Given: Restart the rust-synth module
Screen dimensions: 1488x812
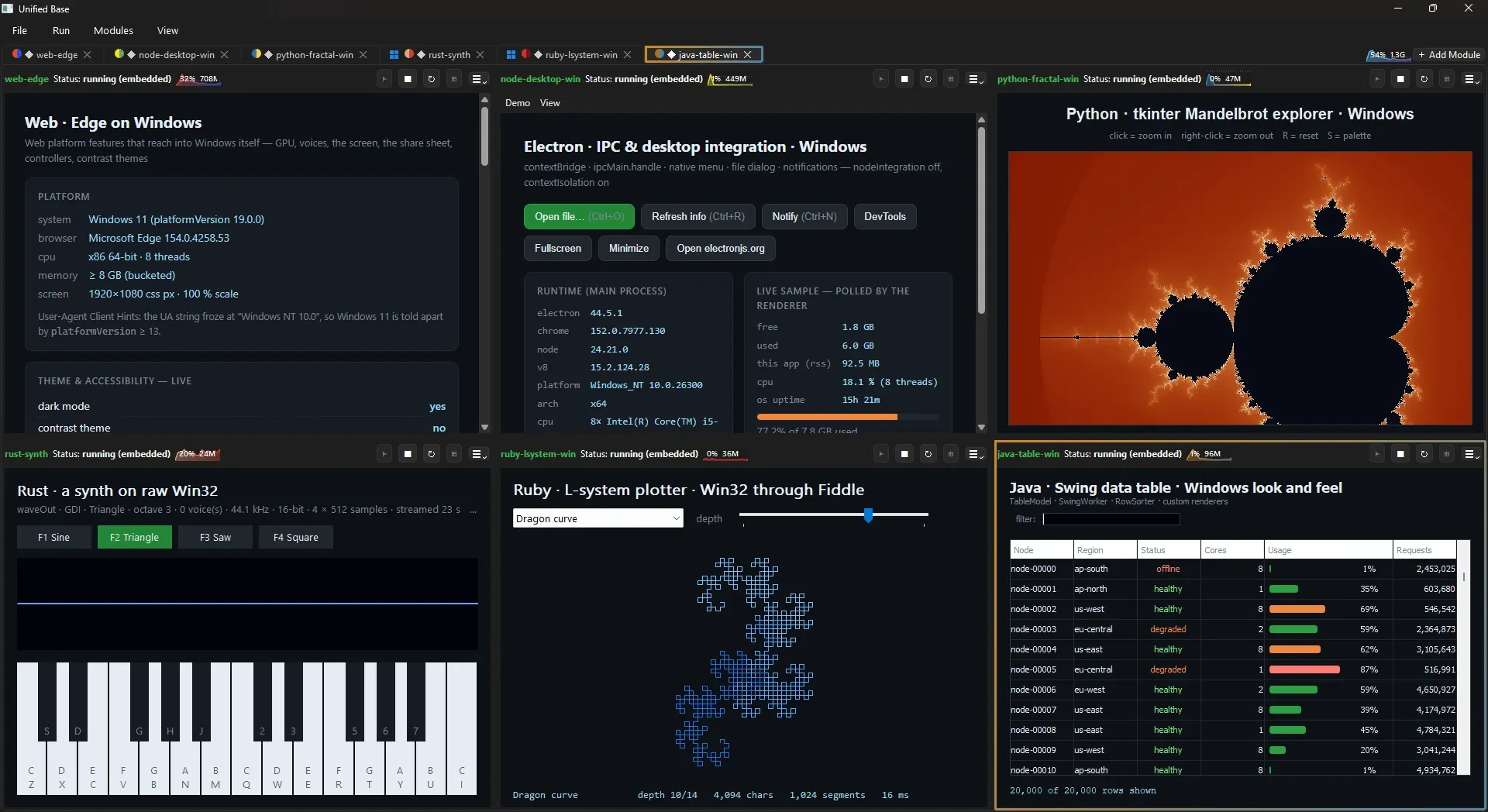Looking at the screenshot, I should [432, 454].
